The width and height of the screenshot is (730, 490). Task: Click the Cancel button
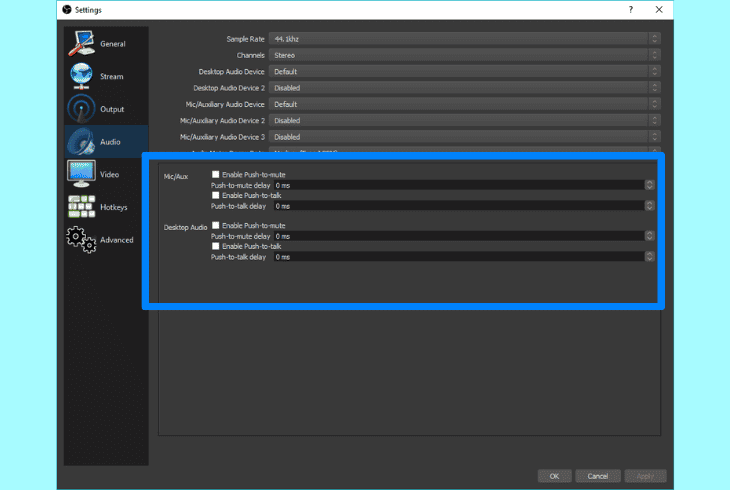[597, 476]
